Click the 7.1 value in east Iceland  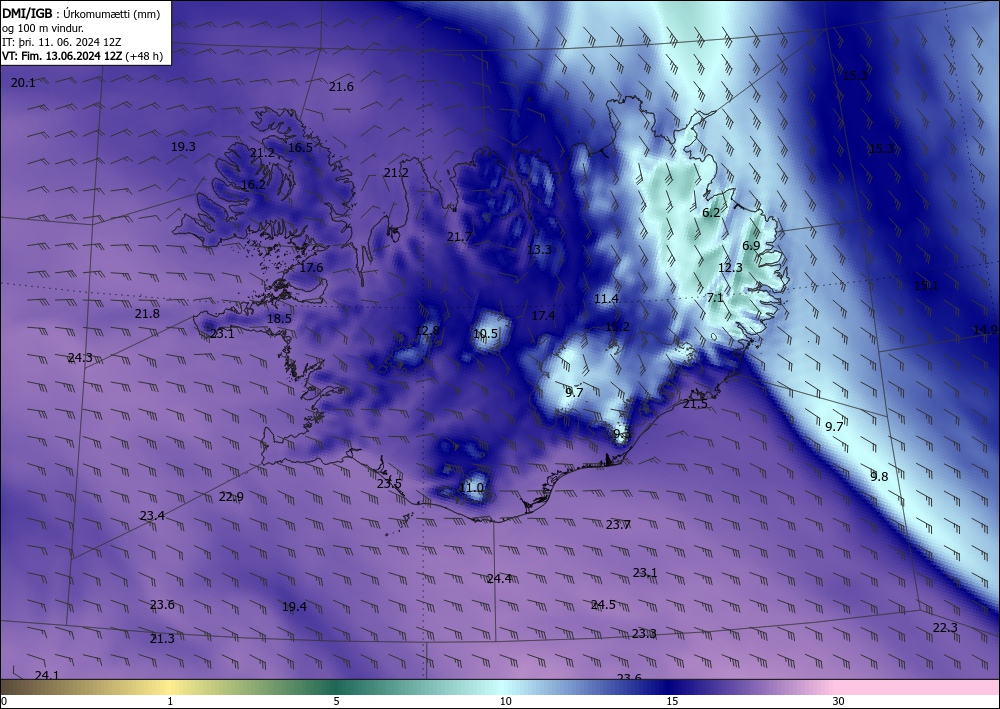(x=715, y=297)
